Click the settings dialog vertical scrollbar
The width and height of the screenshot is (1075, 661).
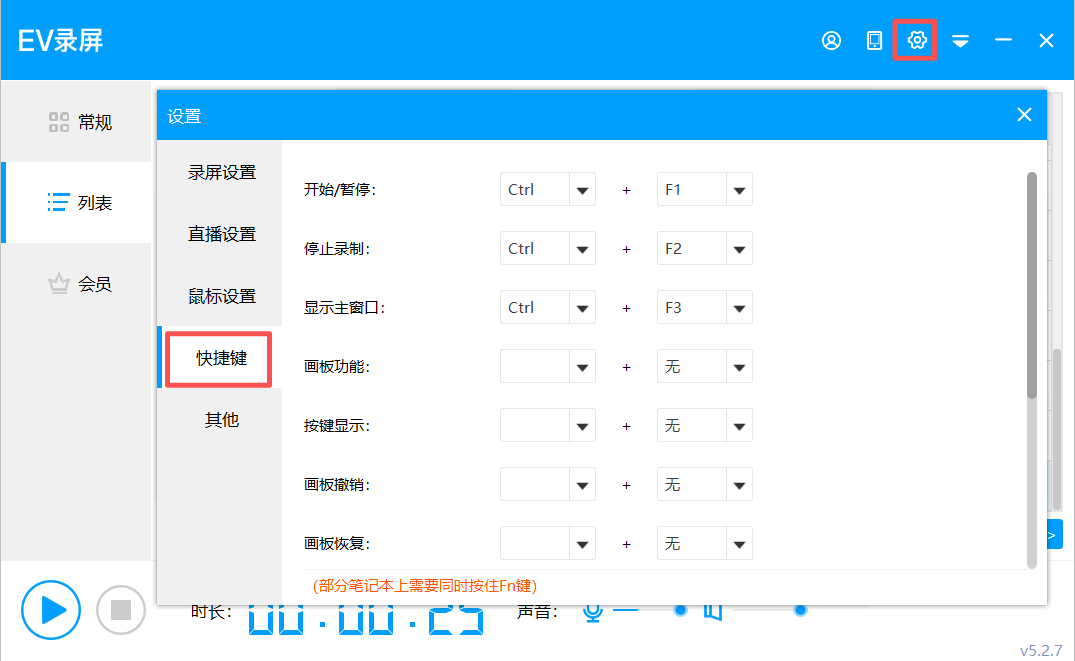point(1032,285)
